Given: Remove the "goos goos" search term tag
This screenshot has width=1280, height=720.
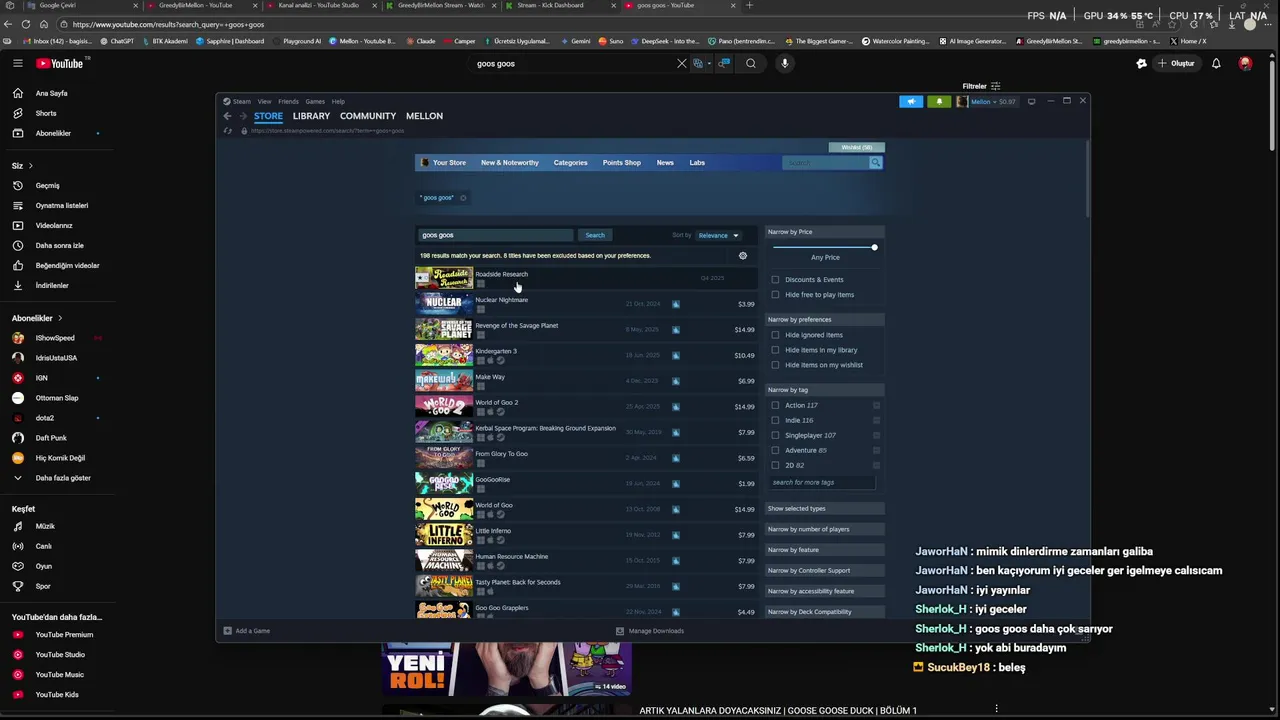Looking at the screenshot, I should (x=463, y=198).
